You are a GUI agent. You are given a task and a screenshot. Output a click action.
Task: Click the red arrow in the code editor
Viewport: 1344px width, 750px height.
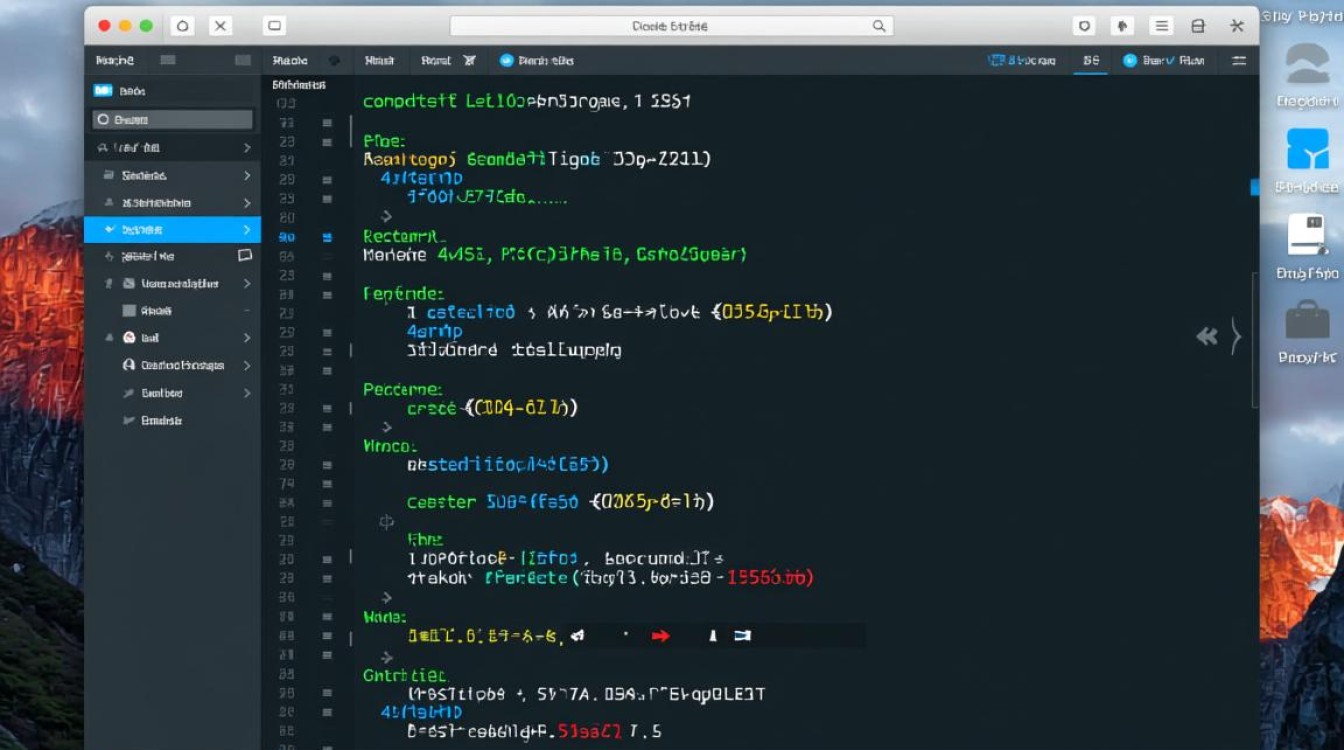click(660, 635)
